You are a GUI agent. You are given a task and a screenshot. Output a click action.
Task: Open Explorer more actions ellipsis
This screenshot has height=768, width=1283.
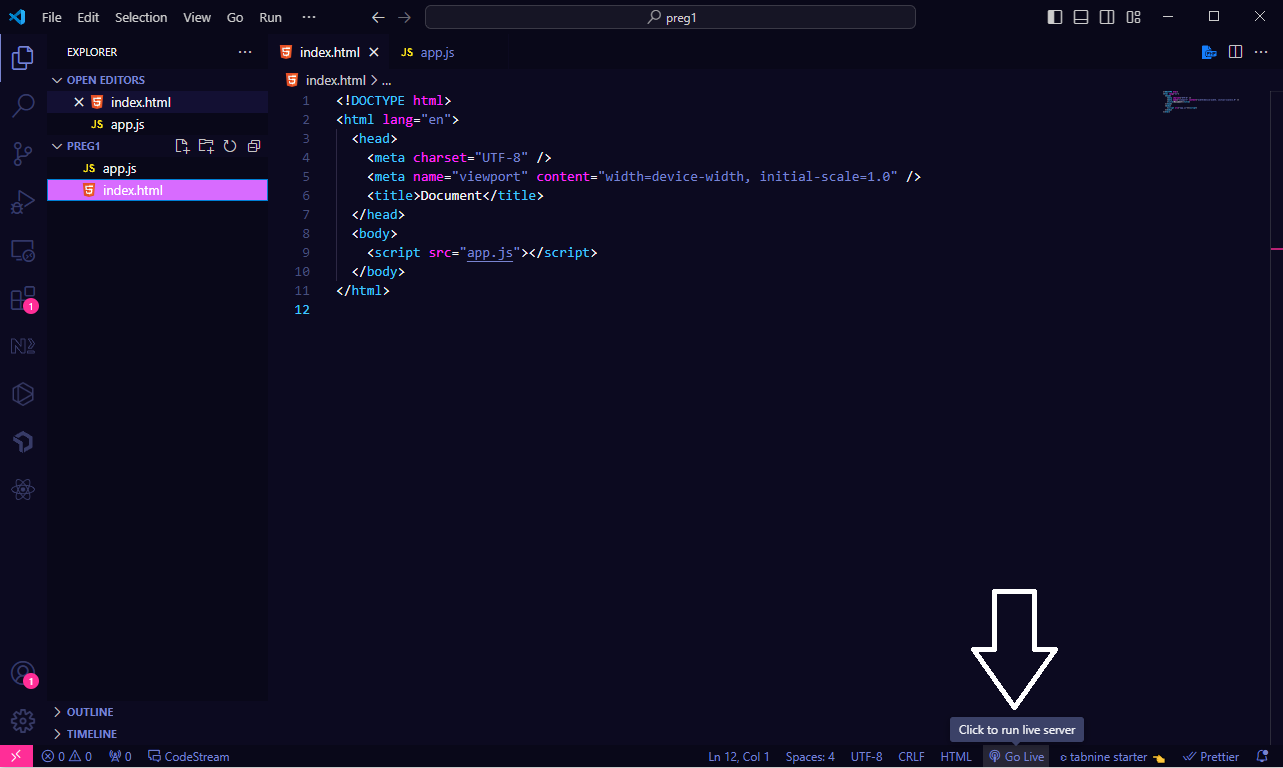(x=245, y=52)
